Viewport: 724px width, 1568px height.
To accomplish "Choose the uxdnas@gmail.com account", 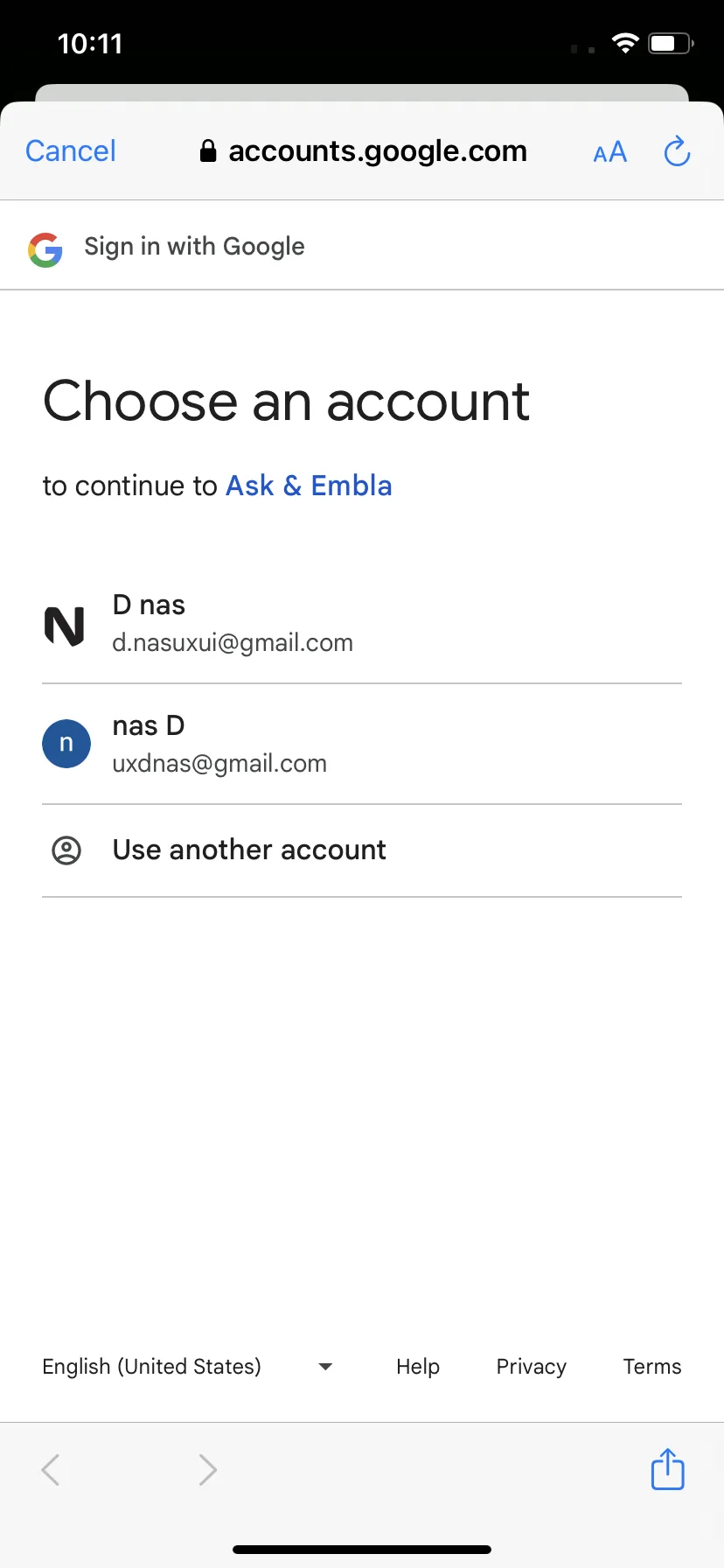I will [219, 763].
